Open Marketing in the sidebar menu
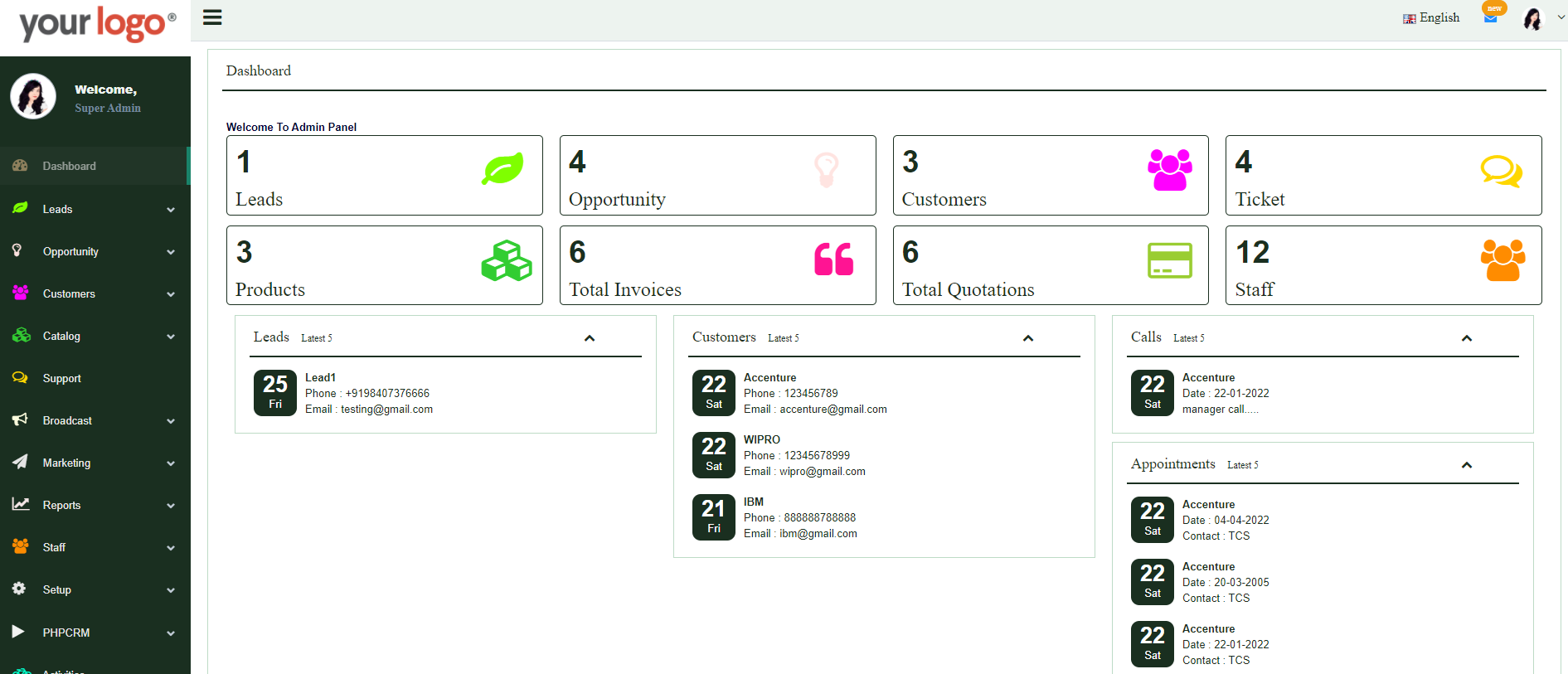The height and width of the screenshot is (674, 1568). point(95,463)
